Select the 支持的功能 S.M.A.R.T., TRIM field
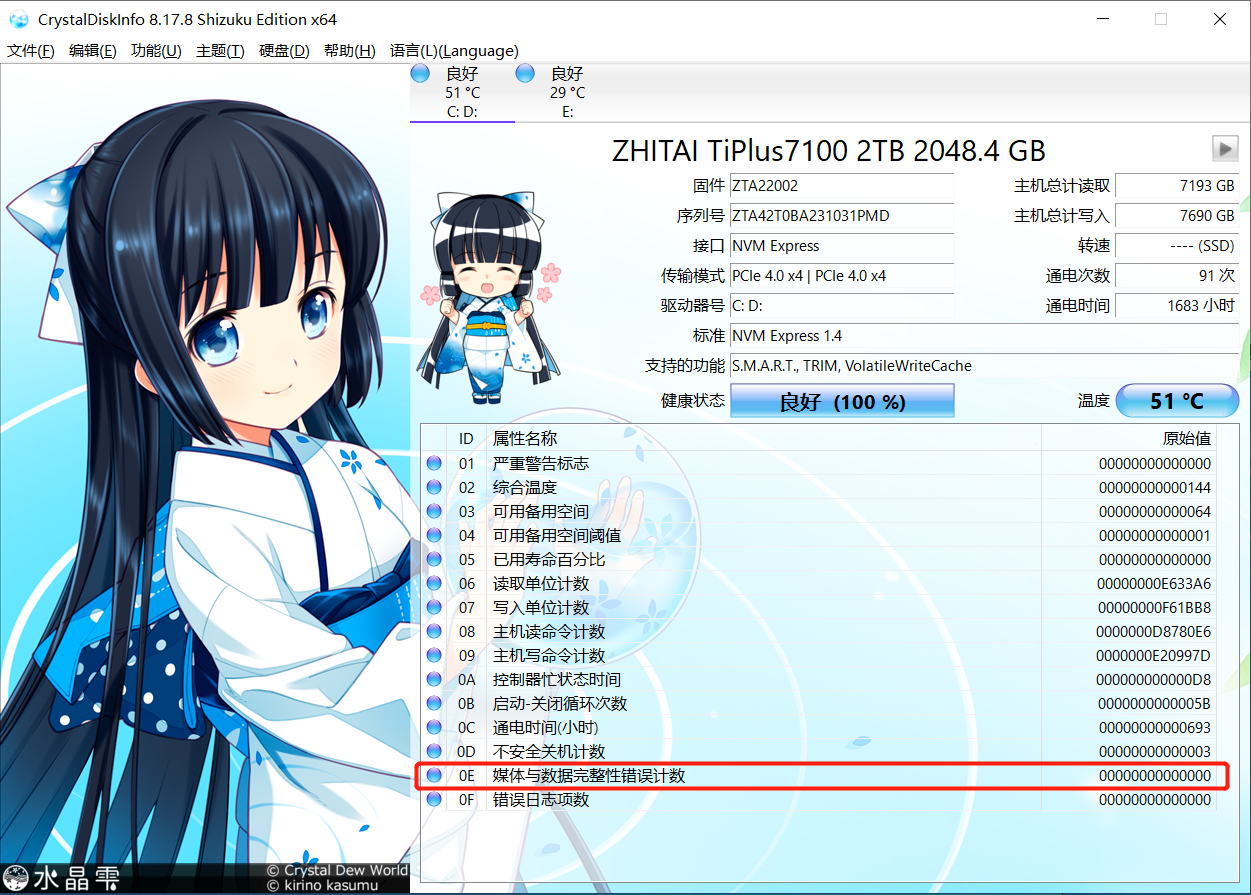 (x=984, y=365)
